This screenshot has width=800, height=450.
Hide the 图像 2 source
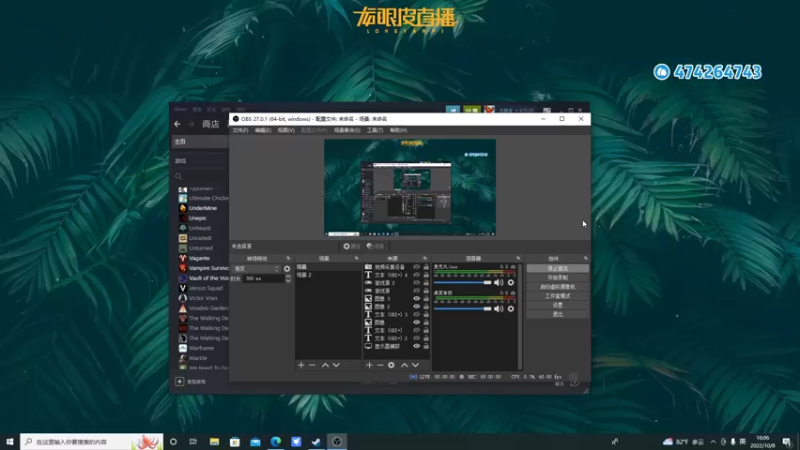pos(416,307)
